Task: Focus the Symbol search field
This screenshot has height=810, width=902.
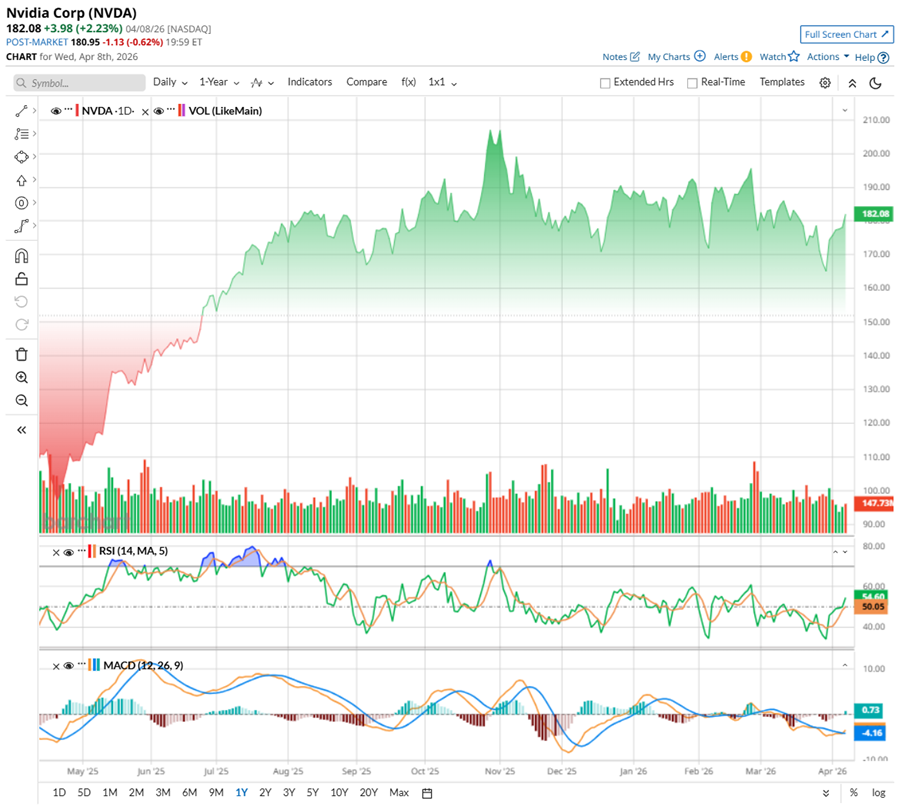Action: click(x=79, y=83)
